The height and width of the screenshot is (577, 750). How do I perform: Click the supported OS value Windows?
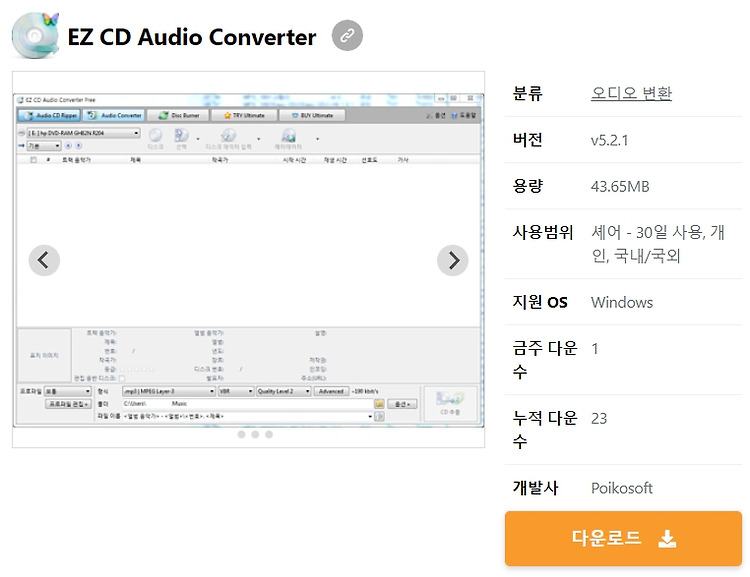tap(622, 302)
